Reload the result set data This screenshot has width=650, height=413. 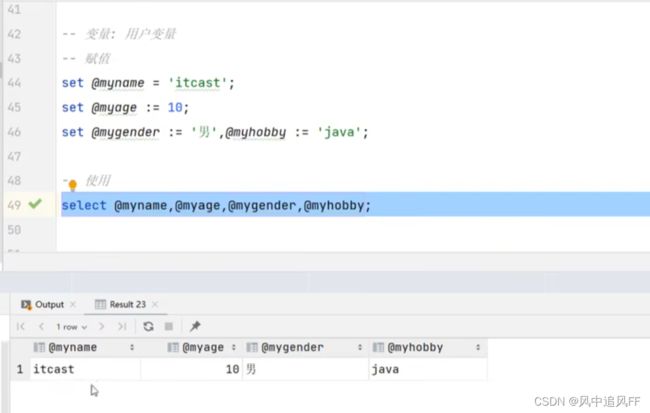tap(148, 327)
